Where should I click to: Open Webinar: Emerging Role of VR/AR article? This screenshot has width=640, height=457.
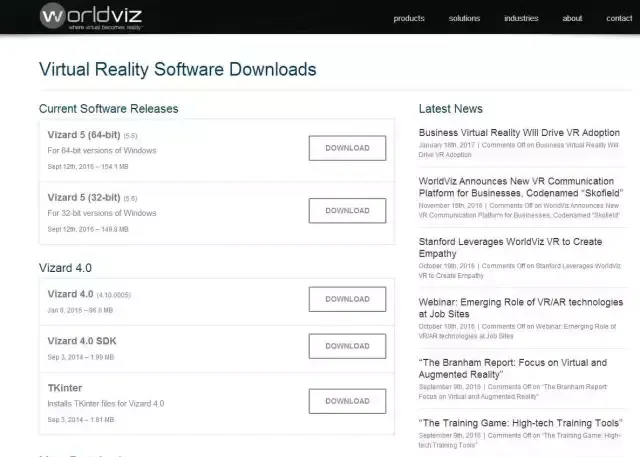[x=521, y=308]
